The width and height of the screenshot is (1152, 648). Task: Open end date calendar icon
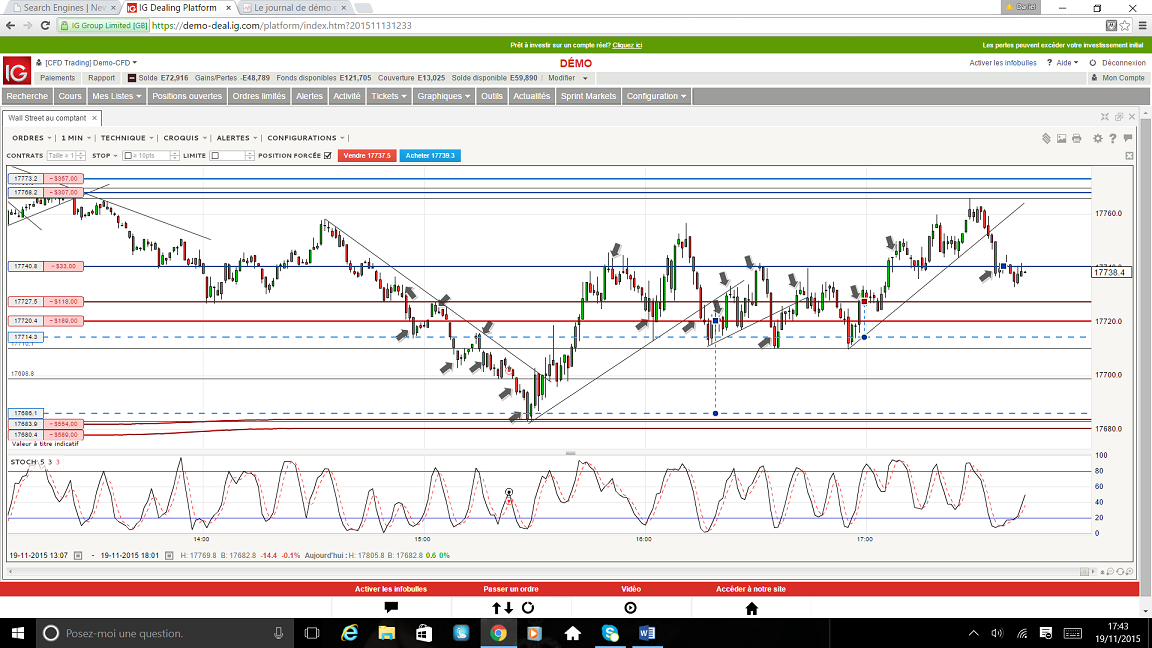click(x=169, y=555)
